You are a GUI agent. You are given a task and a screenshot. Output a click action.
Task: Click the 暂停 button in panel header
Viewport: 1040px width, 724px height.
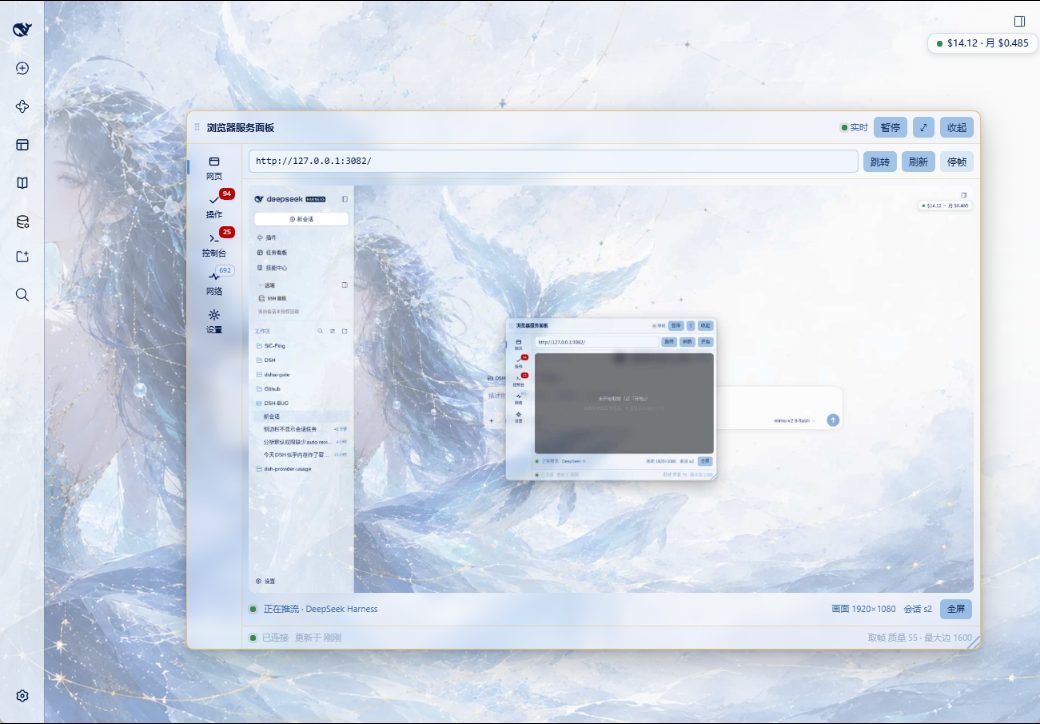[x=890, y=127]
